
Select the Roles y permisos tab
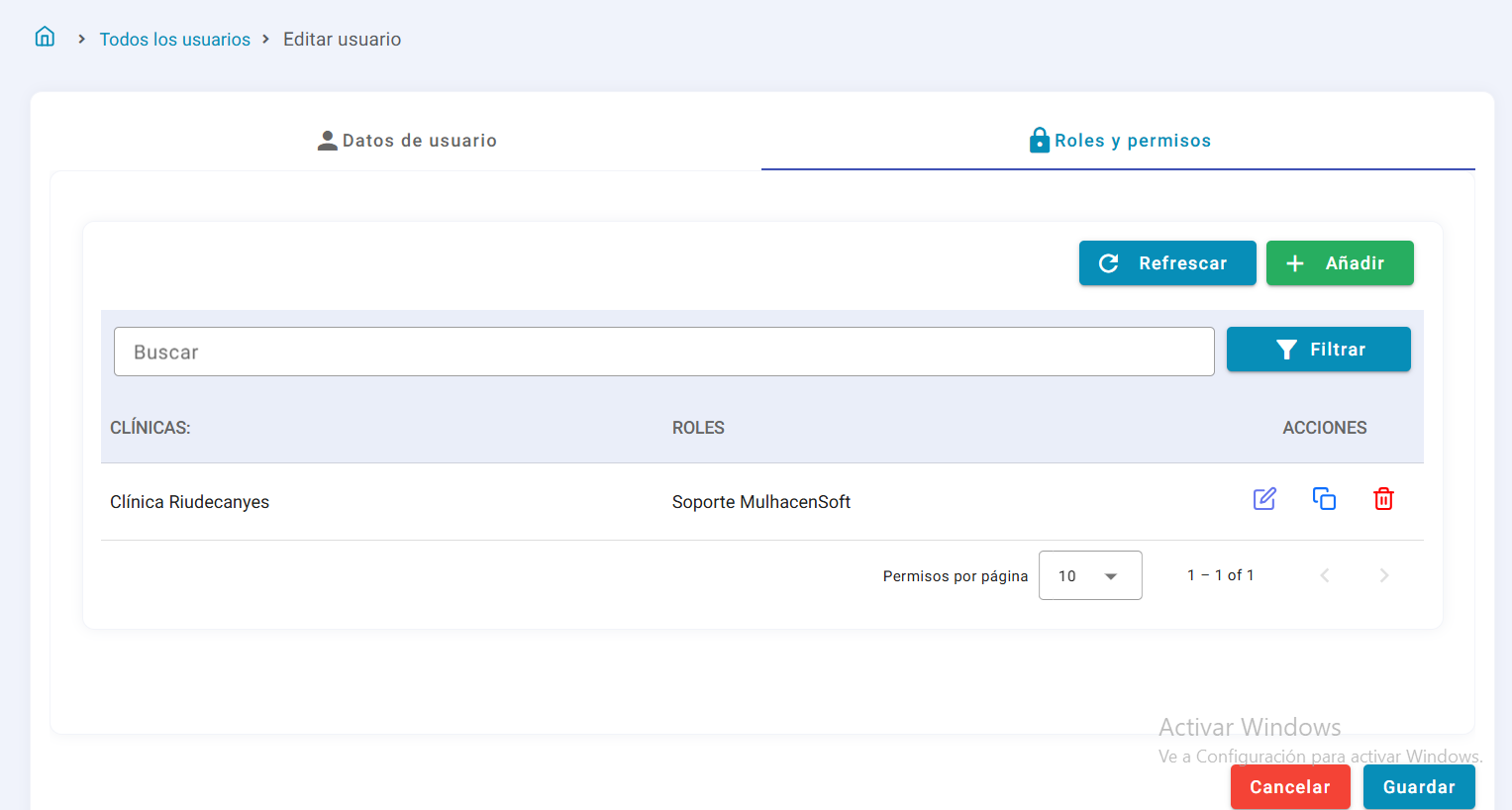[x=1119, y=141]
